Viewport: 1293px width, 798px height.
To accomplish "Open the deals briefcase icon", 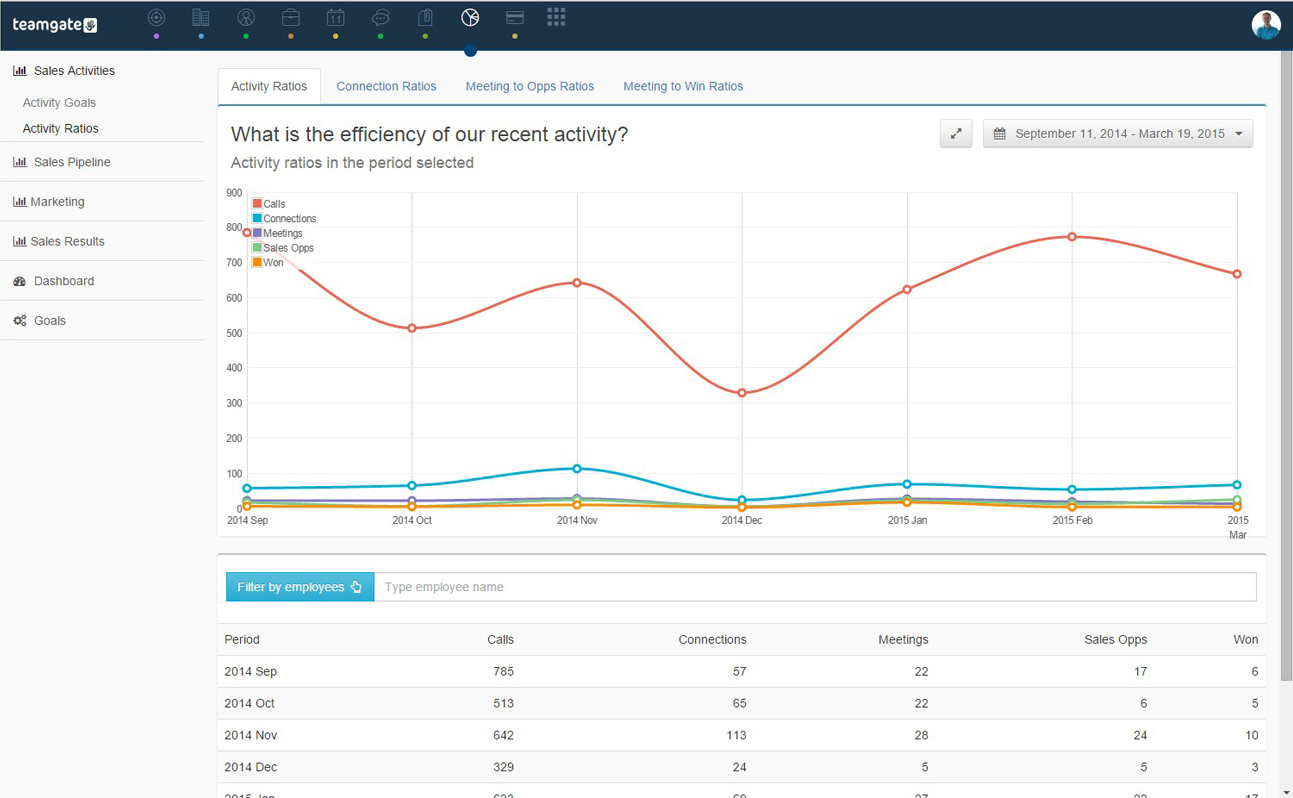I will (x=291, y=17).
